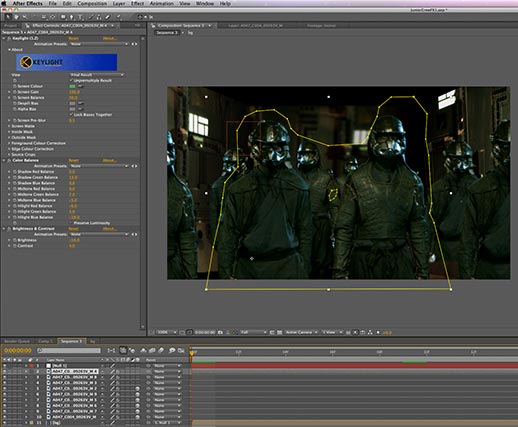Screen dimensions: 518x427
Task: Open viewer 1 View layout dropdown
Action: pyautogui.click(x=331, y=332)
